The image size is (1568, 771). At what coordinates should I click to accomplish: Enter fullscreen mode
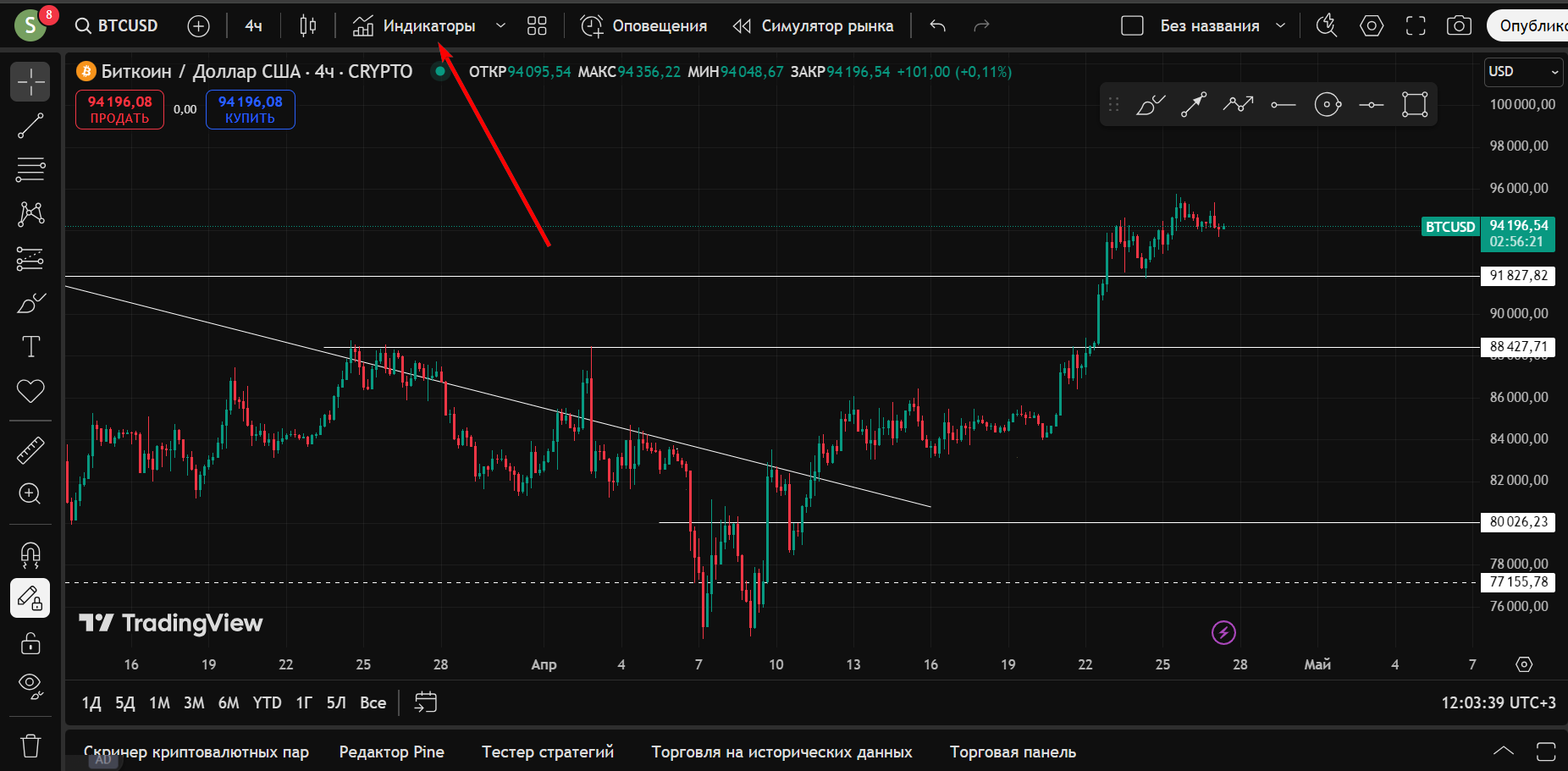[x=1416, y=26]
